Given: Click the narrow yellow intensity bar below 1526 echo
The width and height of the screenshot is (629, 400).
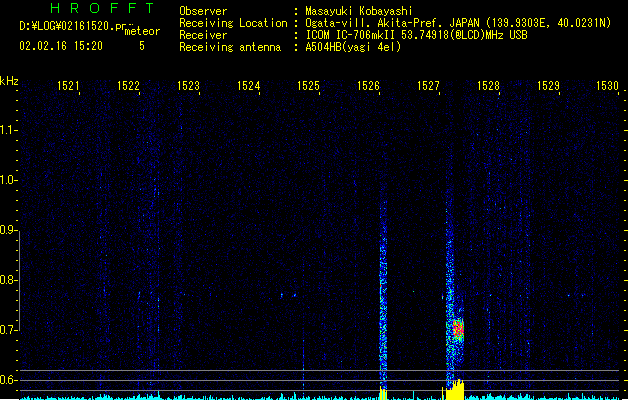Looking at the screenshot, I should tap(383, 393).
